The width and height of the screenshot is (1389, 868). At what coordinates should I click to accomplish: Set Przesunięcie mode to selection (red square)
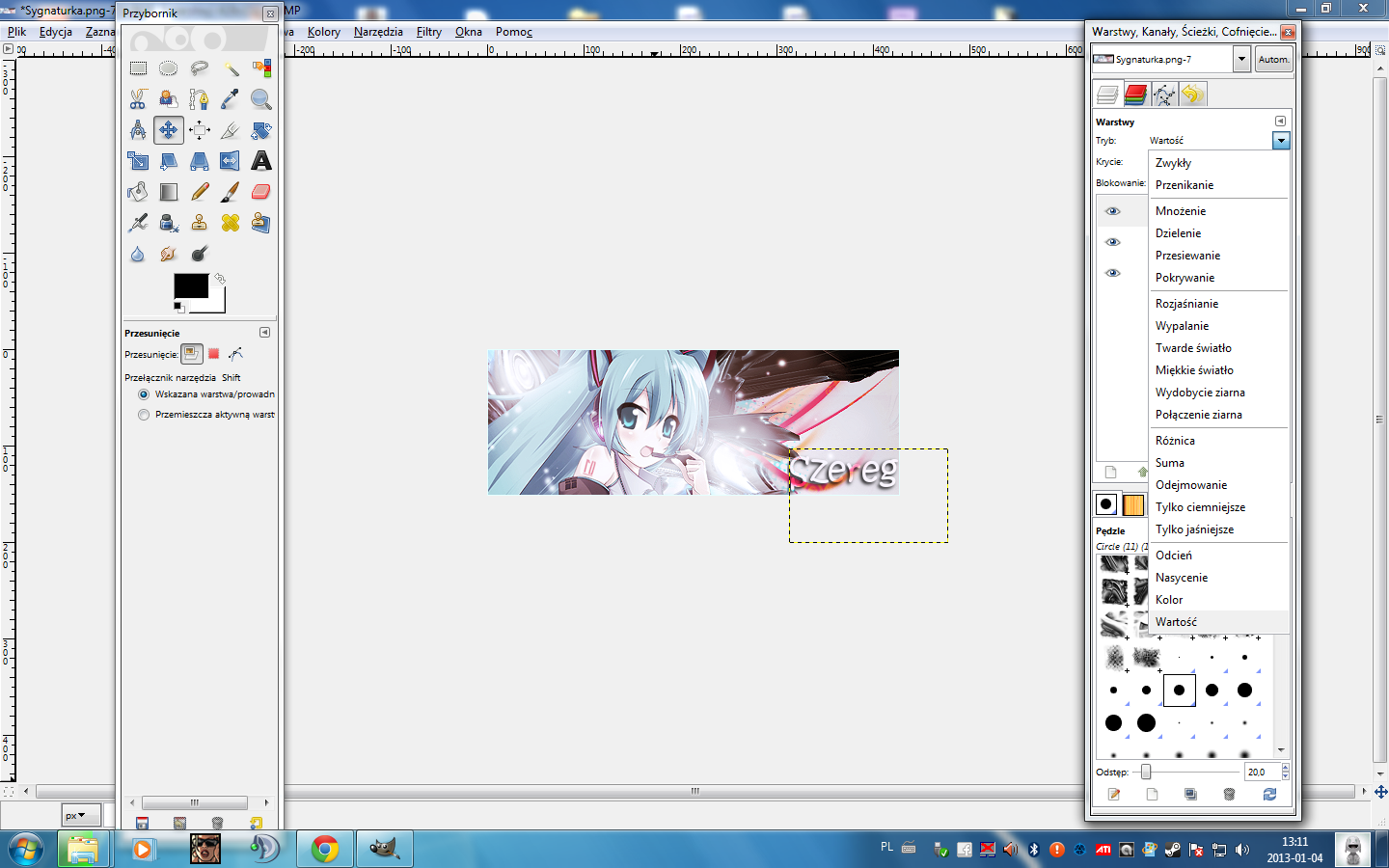click(214, 354)
